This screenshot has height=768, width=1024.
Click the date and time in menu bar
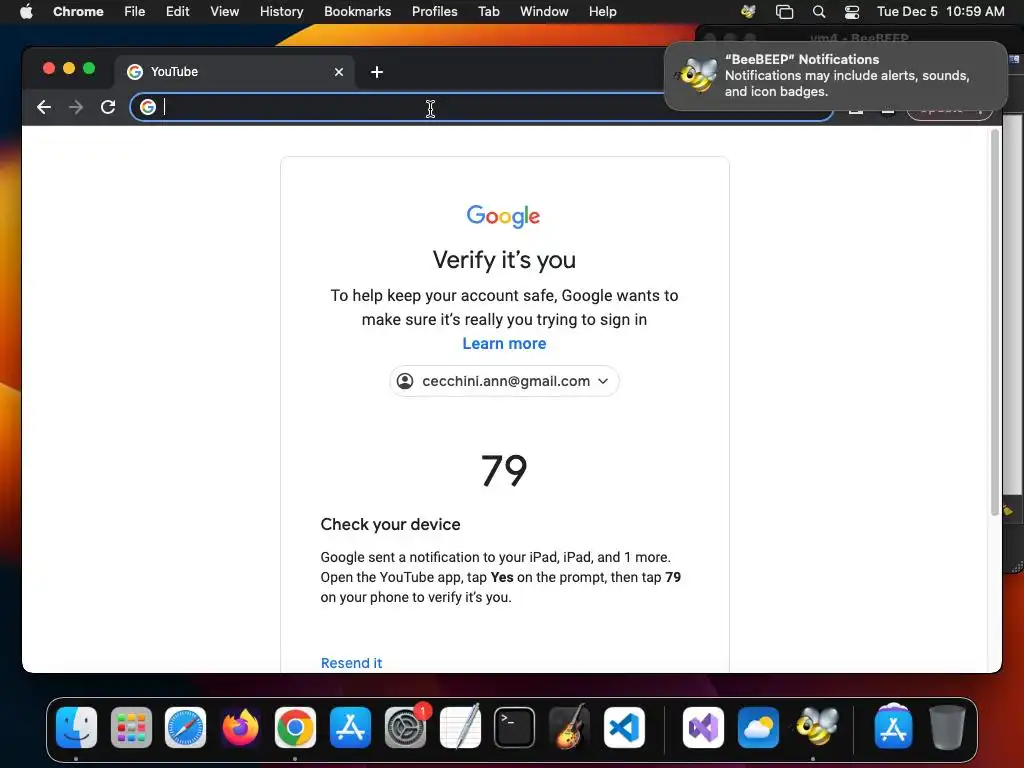[940, 11]
